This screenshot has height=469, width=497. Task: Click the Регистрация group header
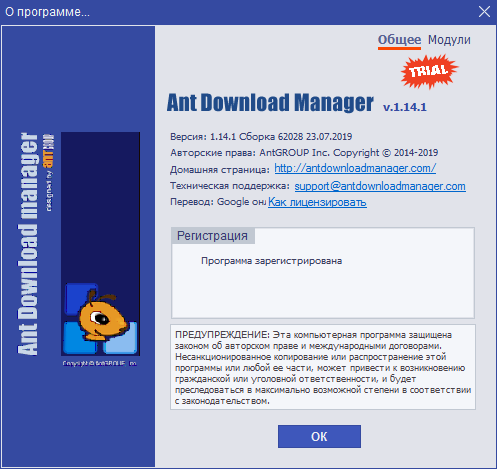pos(212,236)
